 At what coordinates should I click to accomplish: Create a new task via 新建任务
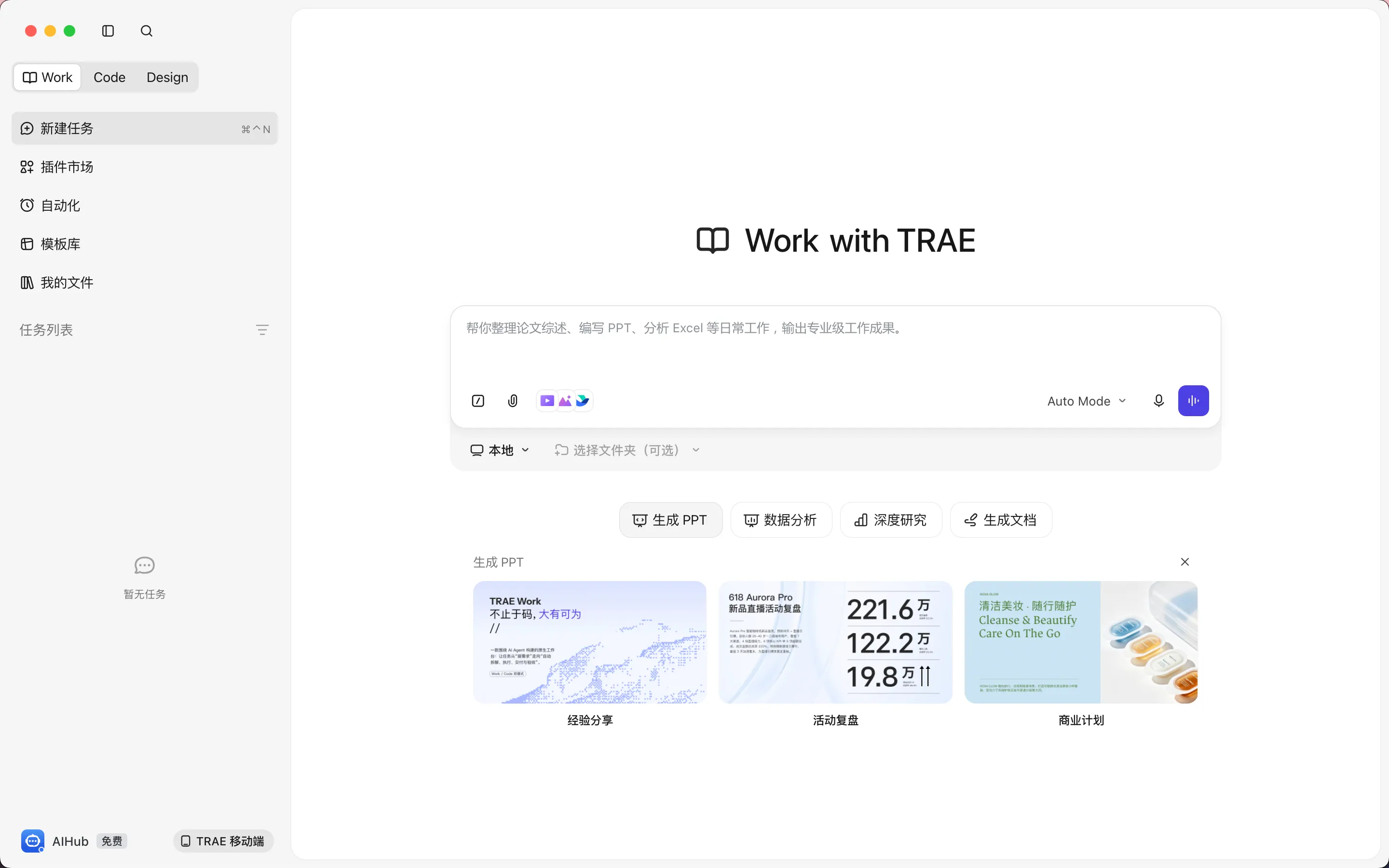[145, 129]
